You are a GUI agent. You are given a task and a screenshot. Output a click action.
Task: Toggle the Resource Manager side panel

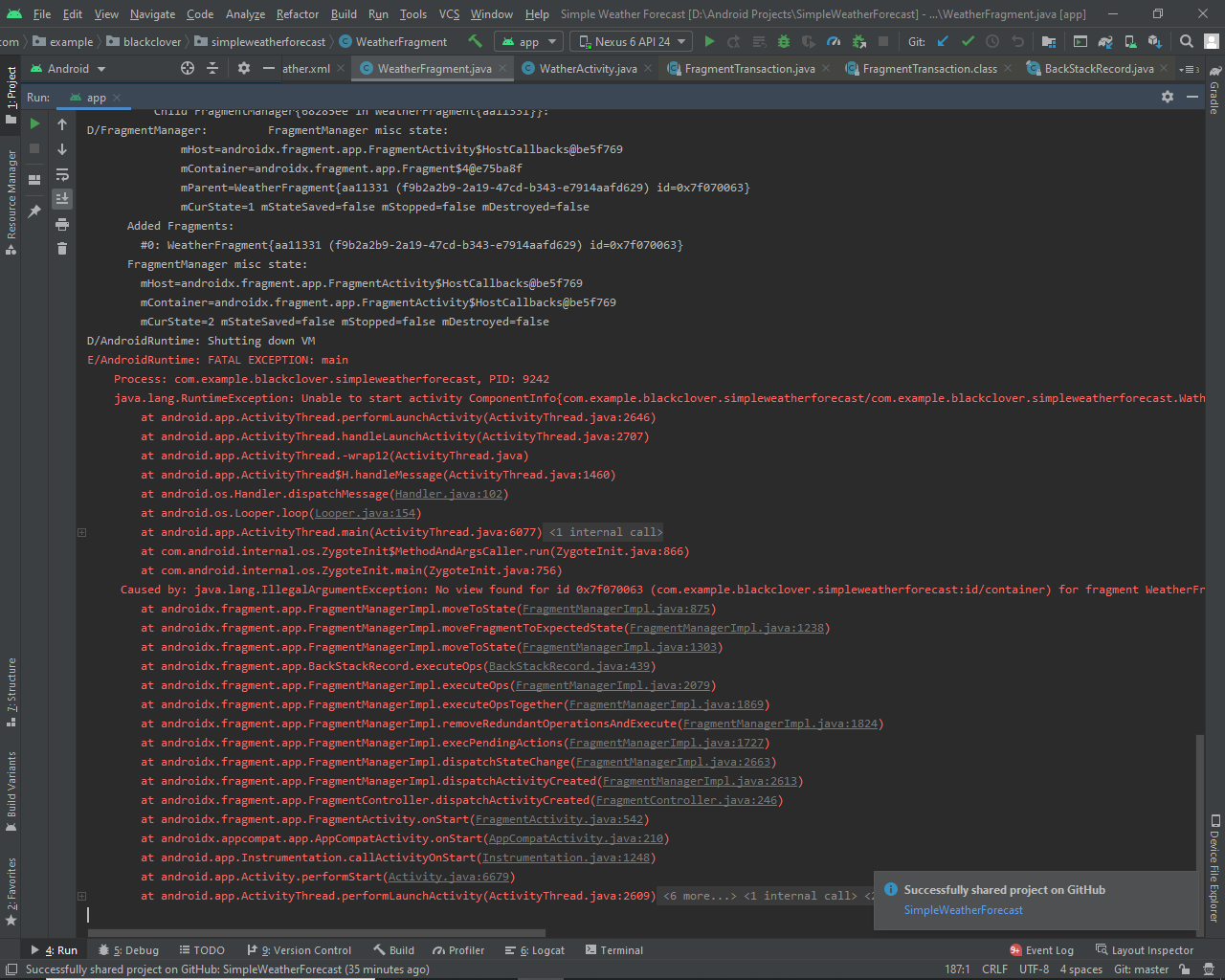[x=11, y=201]
